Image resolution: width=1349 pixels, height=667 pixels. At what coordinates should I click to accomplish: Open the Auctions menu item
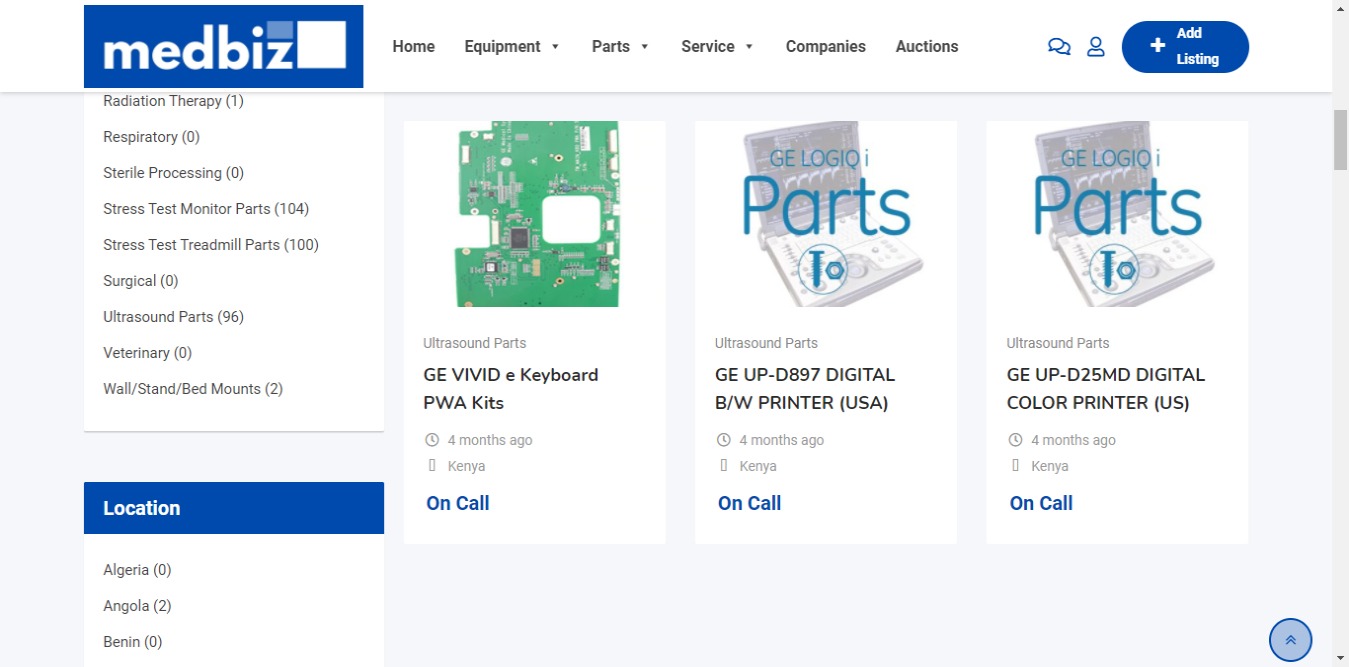pos(926,47)
